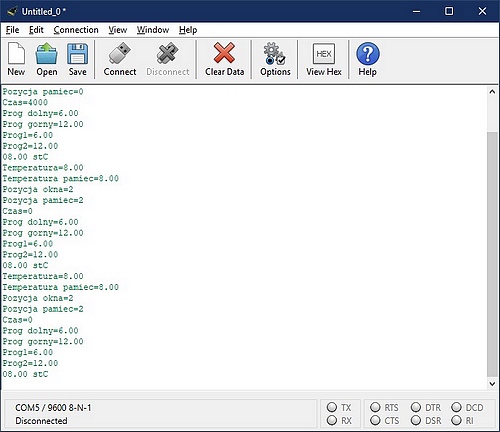Save the capture with the Save icon
500x432 pixels.
click(77, 59)
